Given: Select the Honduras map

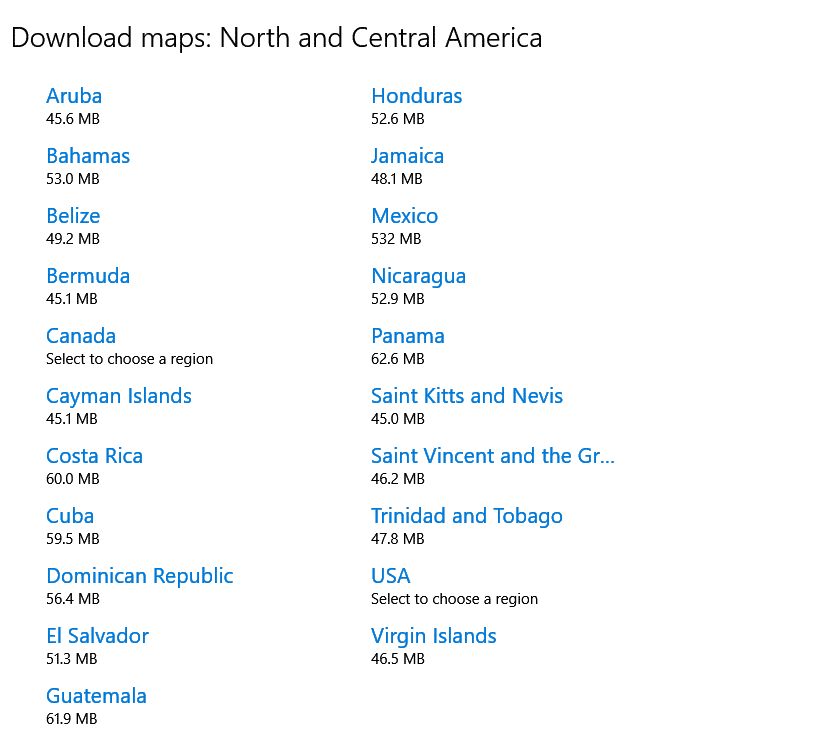Looking at the screenshot, I should coord(417,96).
